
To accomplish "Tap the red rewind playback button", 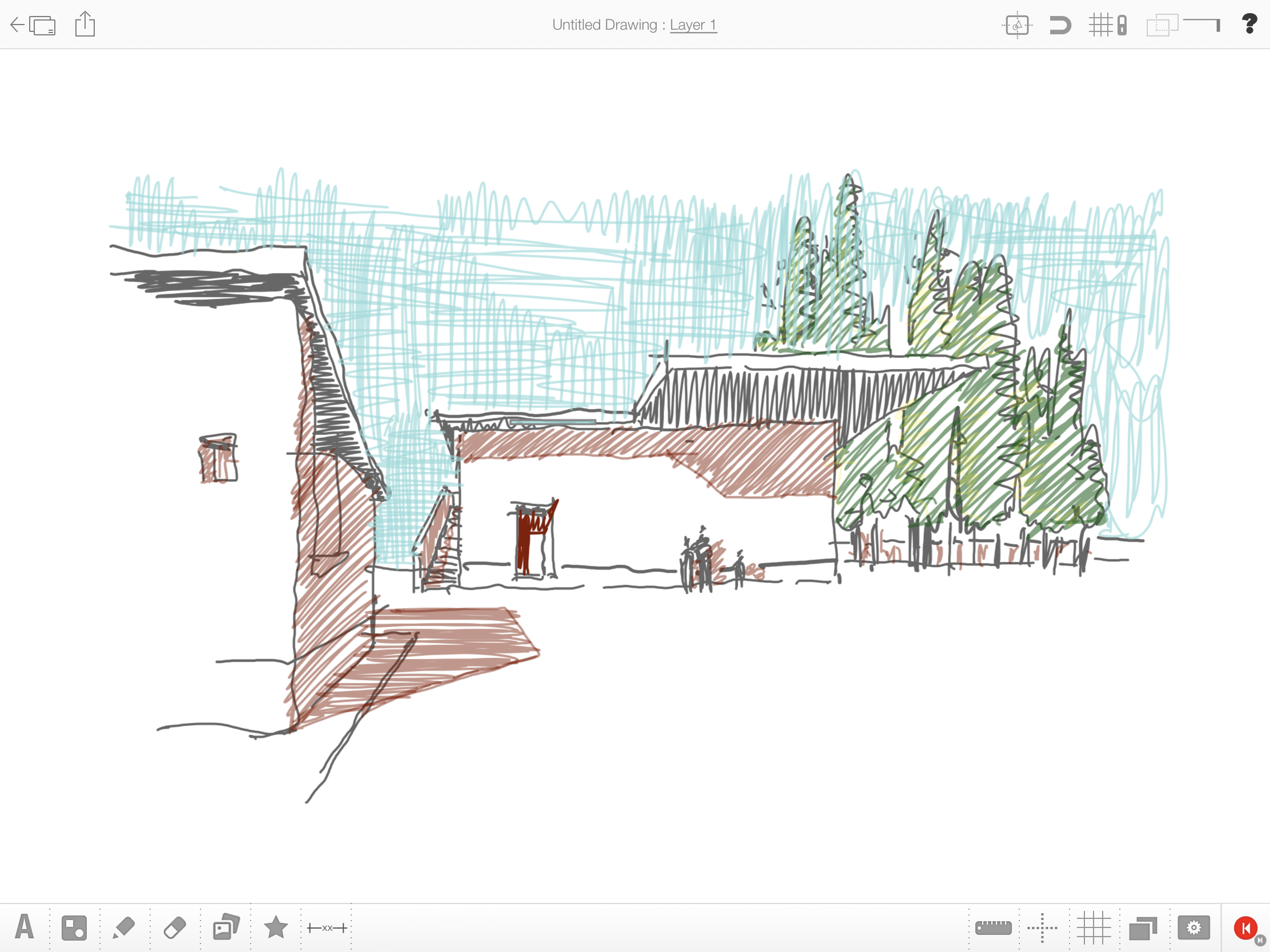I will pos(1245,927).
